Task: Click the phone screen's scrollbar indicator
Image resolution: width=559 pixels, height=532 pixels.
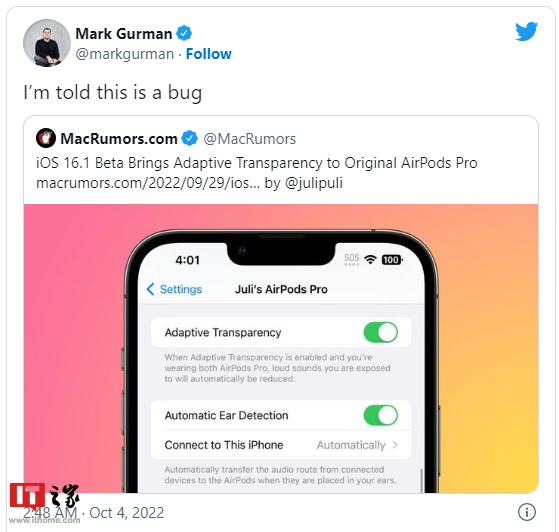Action: pos(421,481)
